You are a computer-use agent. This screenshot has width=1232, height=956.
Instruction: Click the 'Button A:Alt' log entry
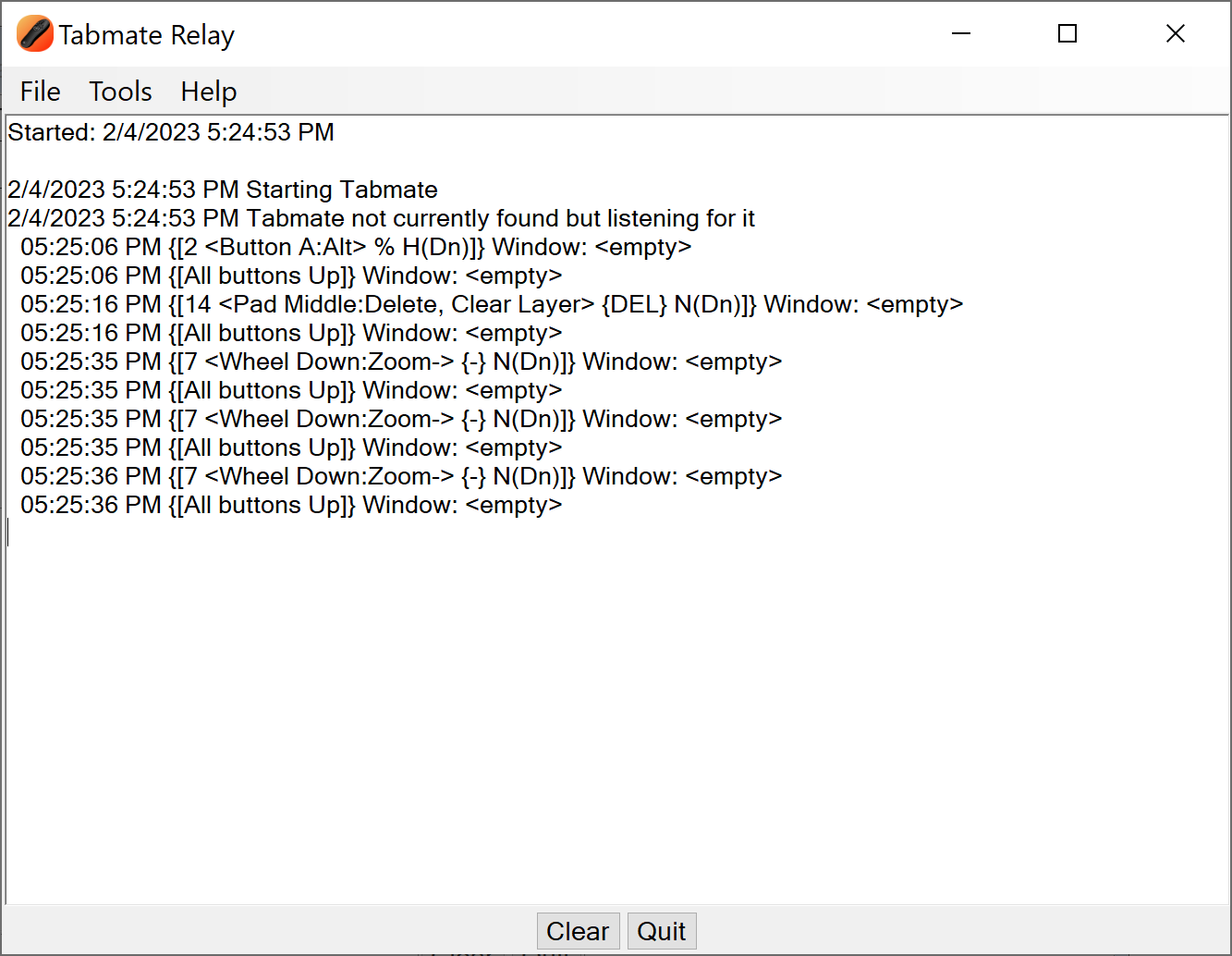356,247
